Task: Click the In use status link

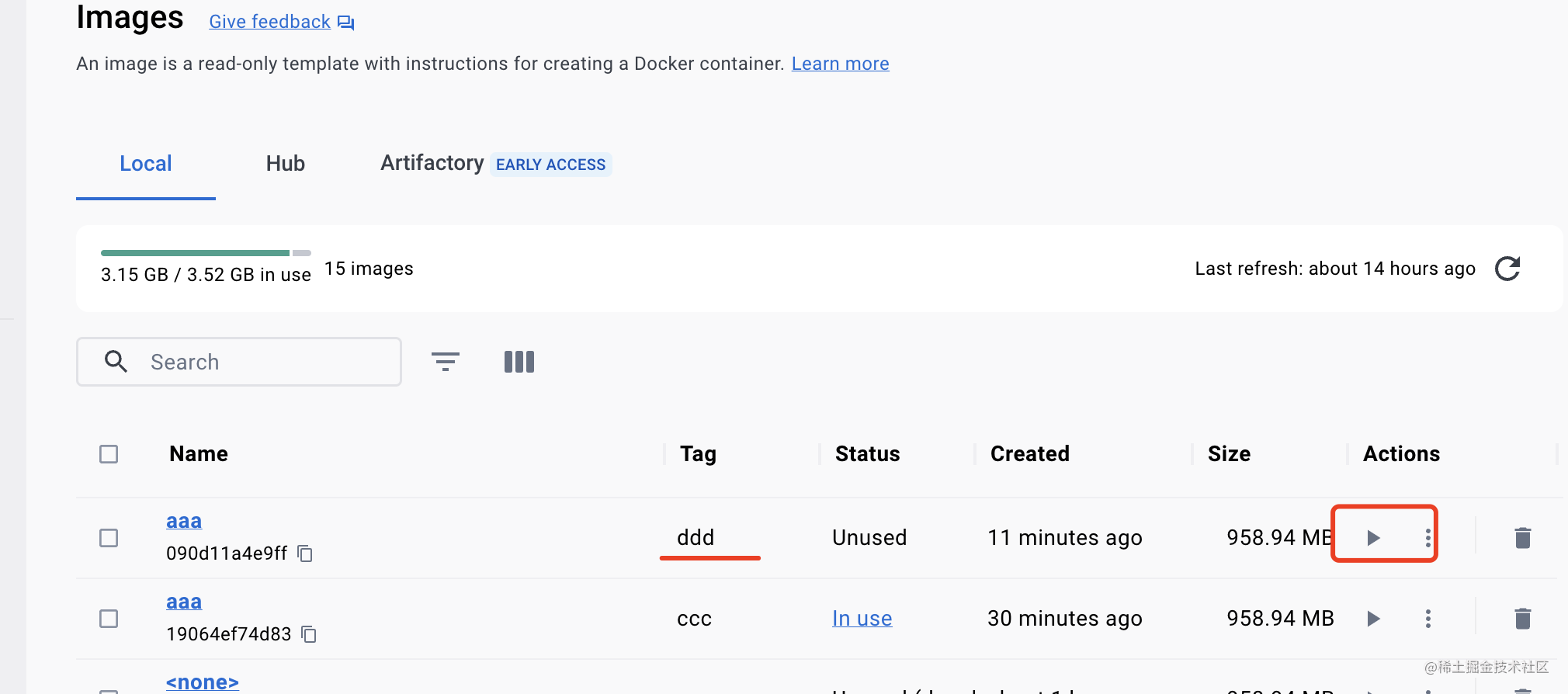Action: pyautogui.click(x=862, y=618)
